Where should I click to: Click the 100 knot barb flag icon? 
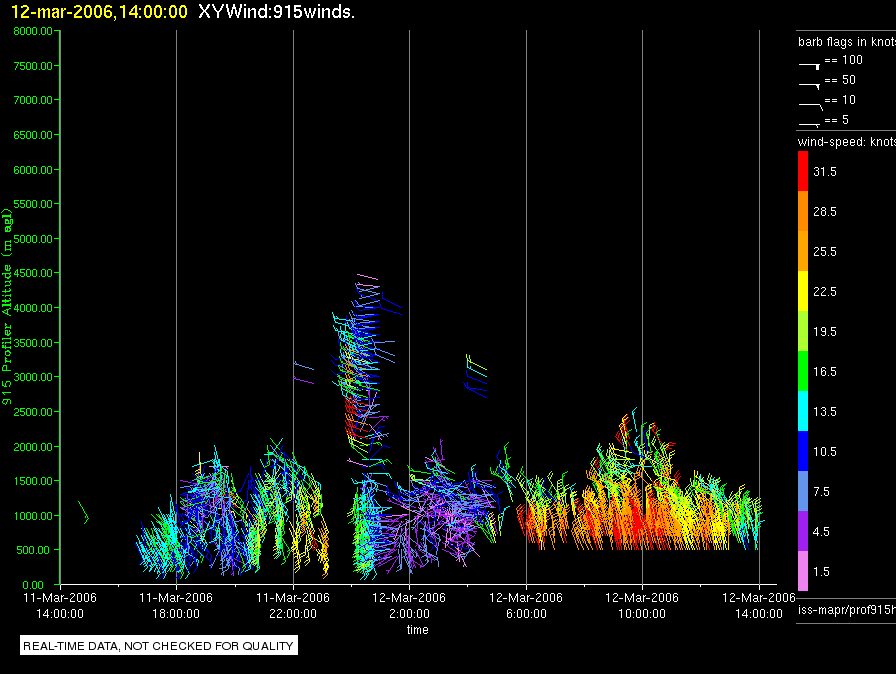[x=809, y=66]
